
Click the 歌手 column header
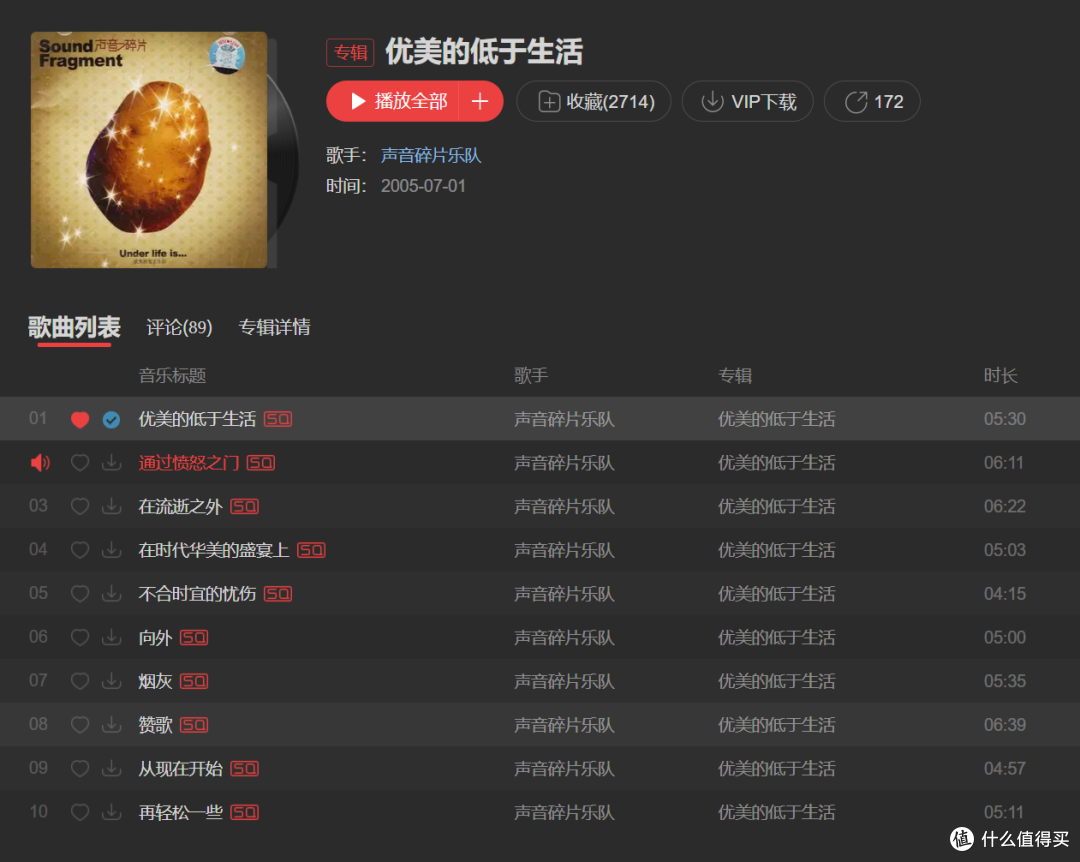(531, 376)
